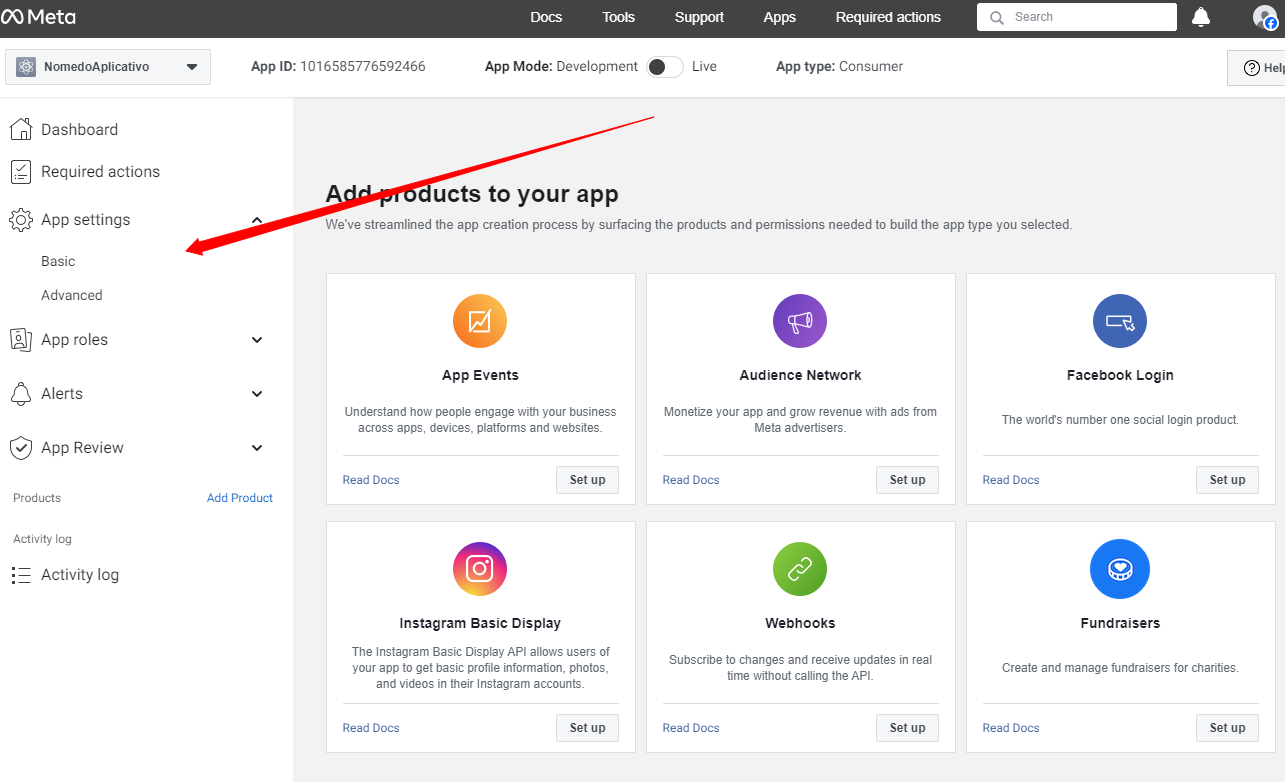1285x782 pixels.
Task: Click the Meta logo
Action: click(38, 17)
